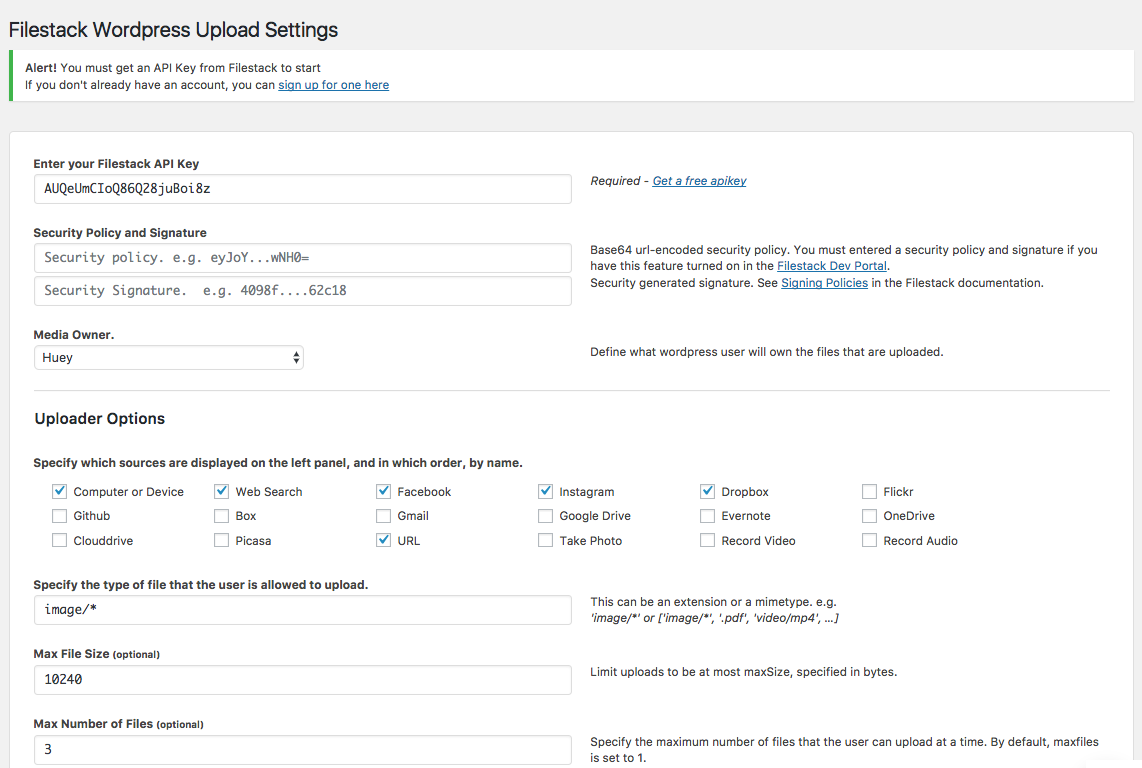
Task: Toggle off the Instagram source
Action: 545,491
